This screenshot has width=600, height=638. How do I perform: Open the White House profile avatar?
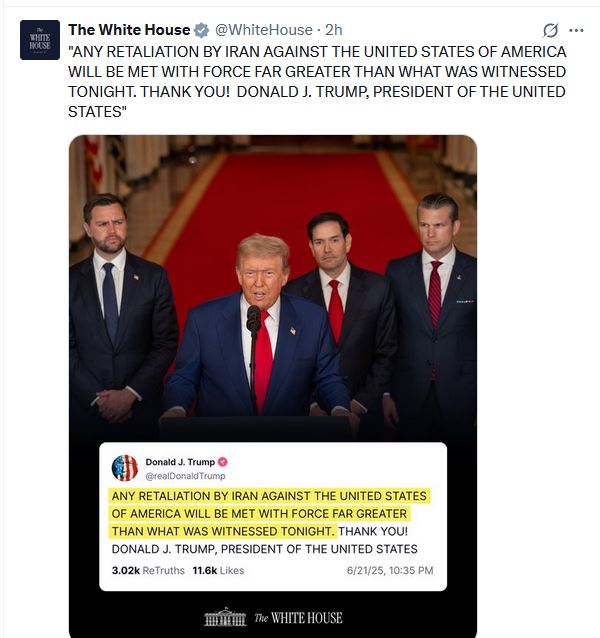(x=40, y=40)
